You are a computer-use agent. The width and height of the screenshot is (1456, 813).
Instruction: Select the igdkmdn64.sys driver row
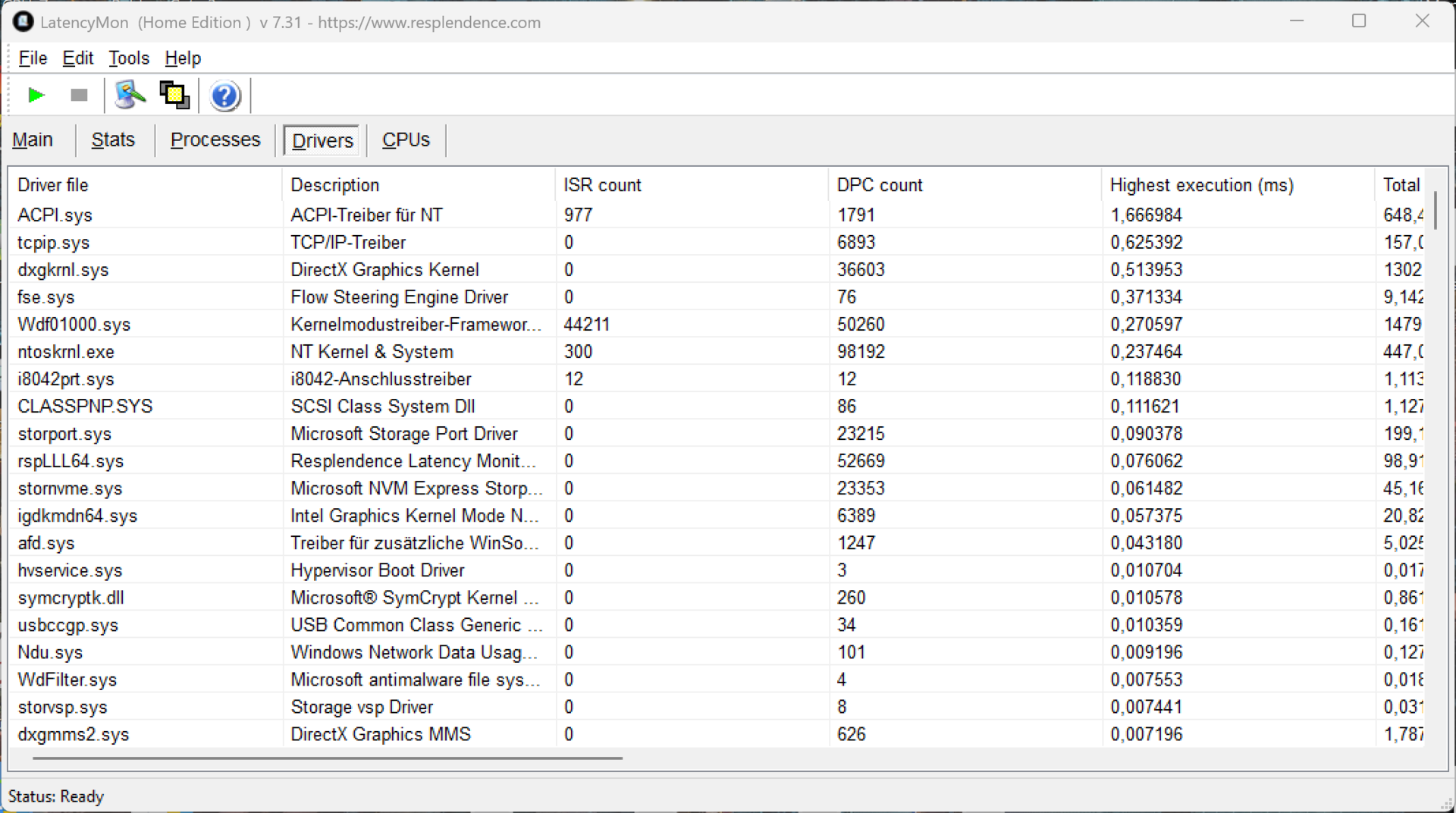(x=717, y=516)
